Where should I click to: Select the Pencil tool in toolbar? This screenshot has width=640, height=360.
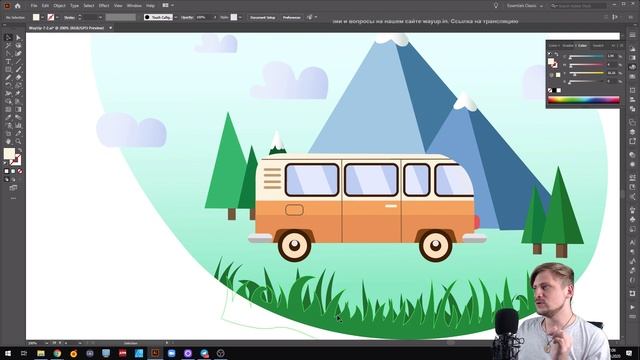[8, 77]
